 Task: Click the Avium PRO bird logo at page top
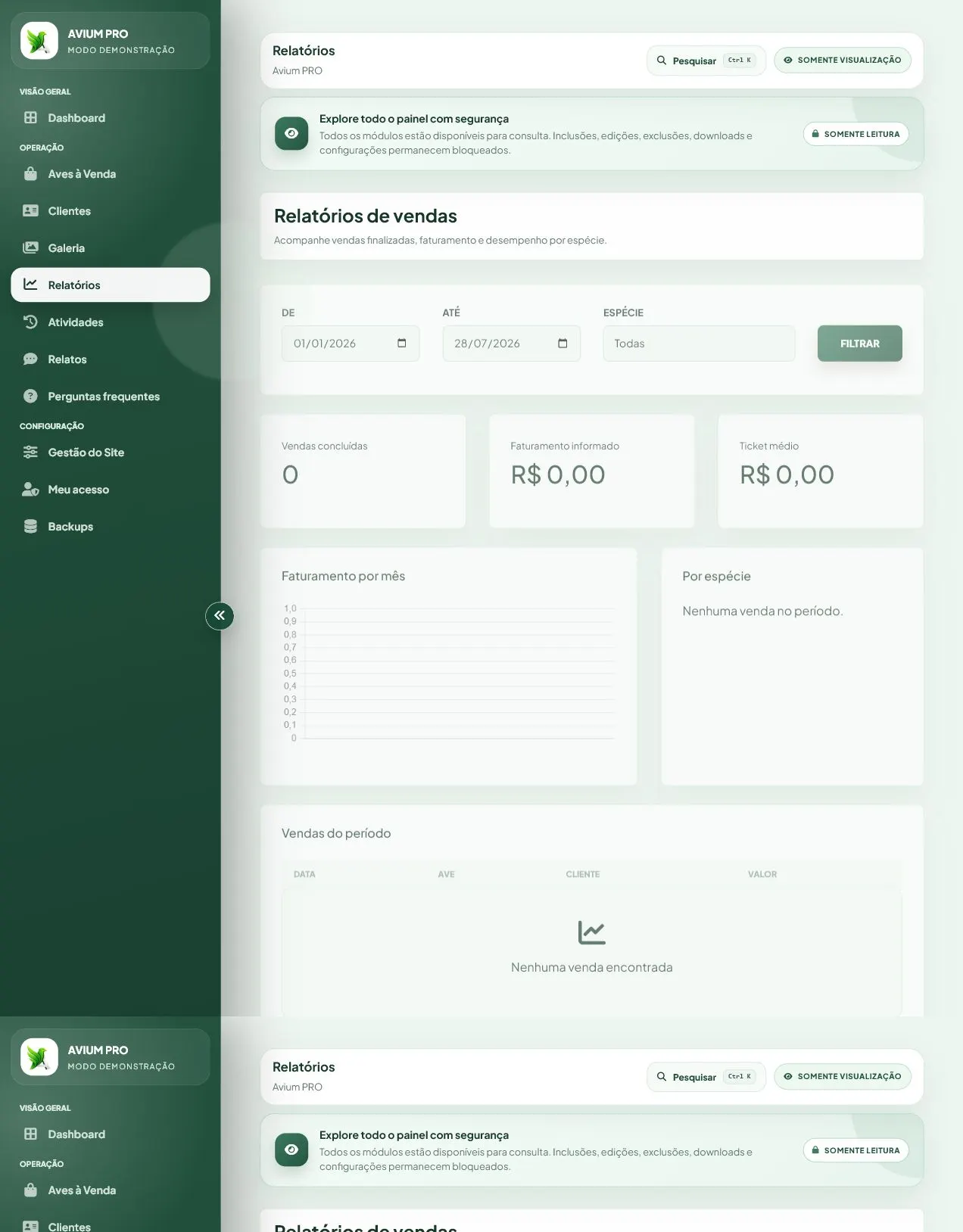[x=39, y=40]
